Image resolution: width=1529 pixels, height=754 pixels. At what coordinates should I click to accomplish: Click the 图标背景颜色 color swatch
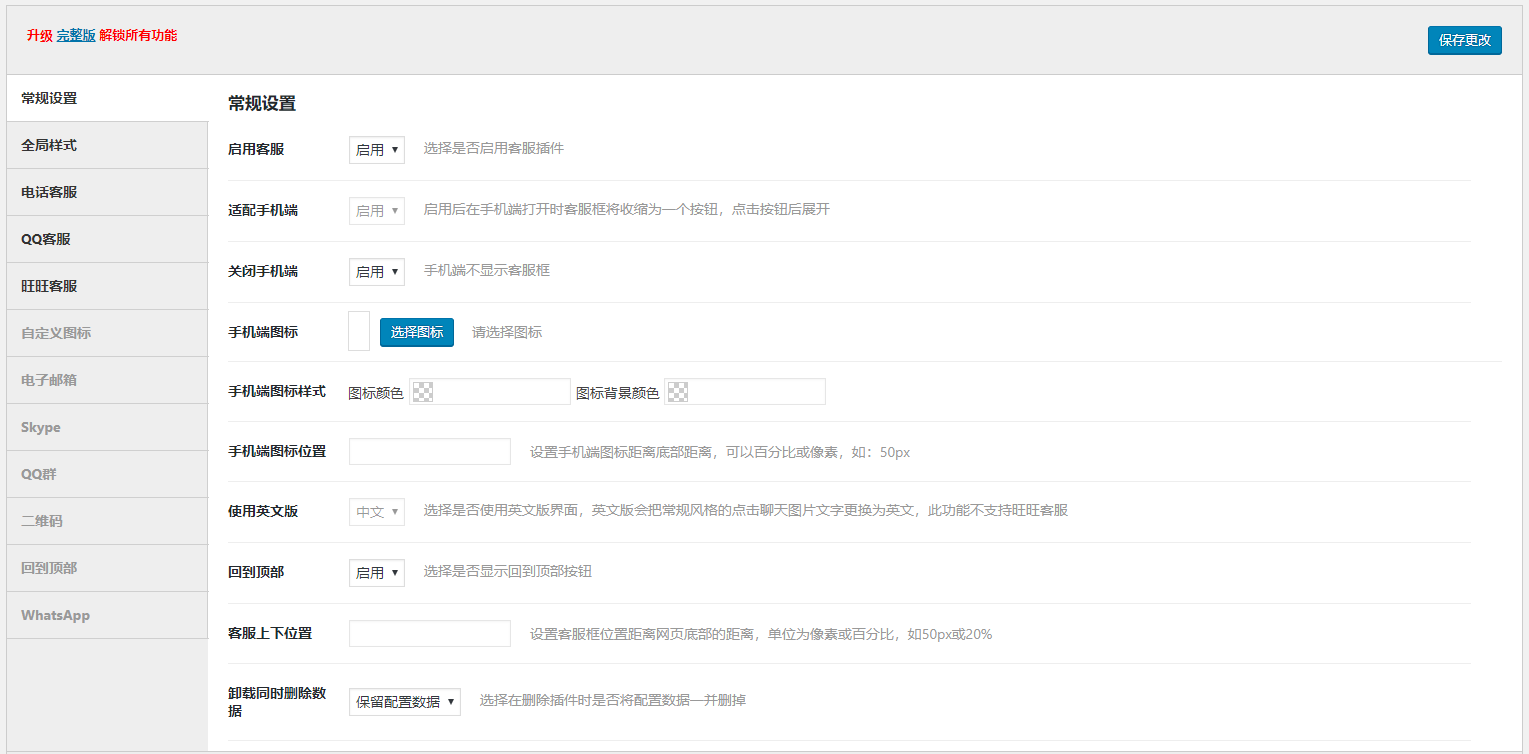tap(678, 392)
